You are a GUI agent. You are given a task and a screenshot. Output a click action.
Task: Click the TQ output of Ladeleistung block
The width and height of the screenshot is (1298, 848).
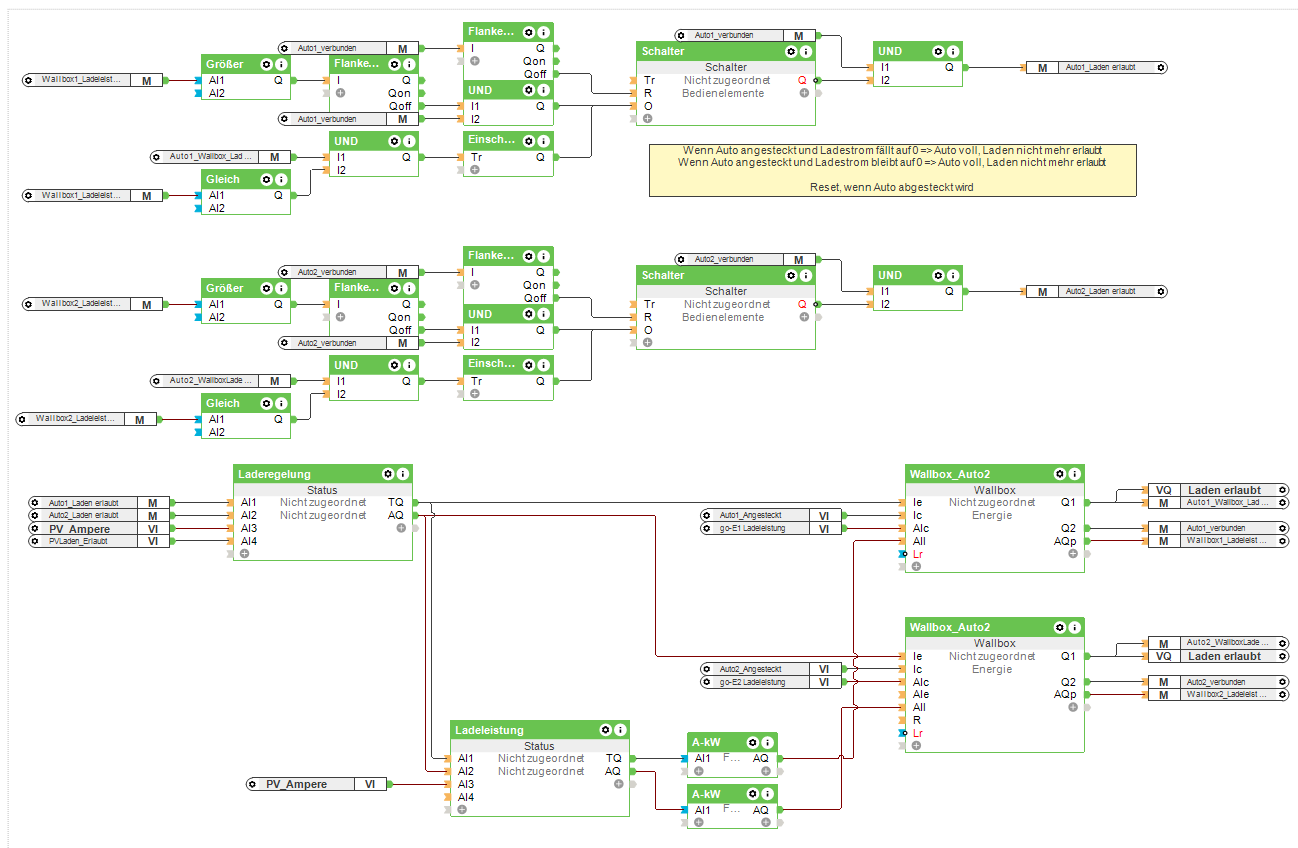coord(614,758)
